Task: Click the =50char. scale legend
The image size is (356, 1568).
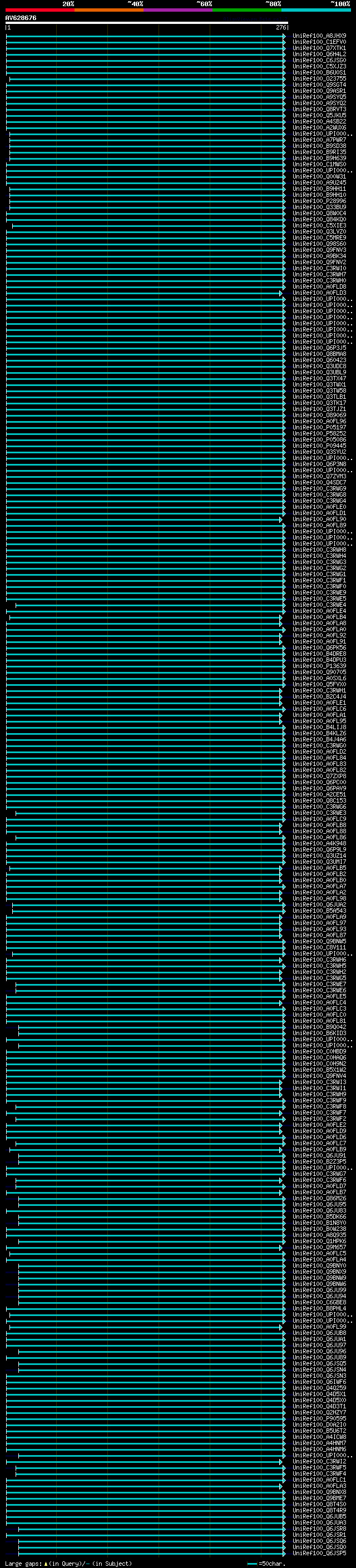Action: tap(266, 1563)
